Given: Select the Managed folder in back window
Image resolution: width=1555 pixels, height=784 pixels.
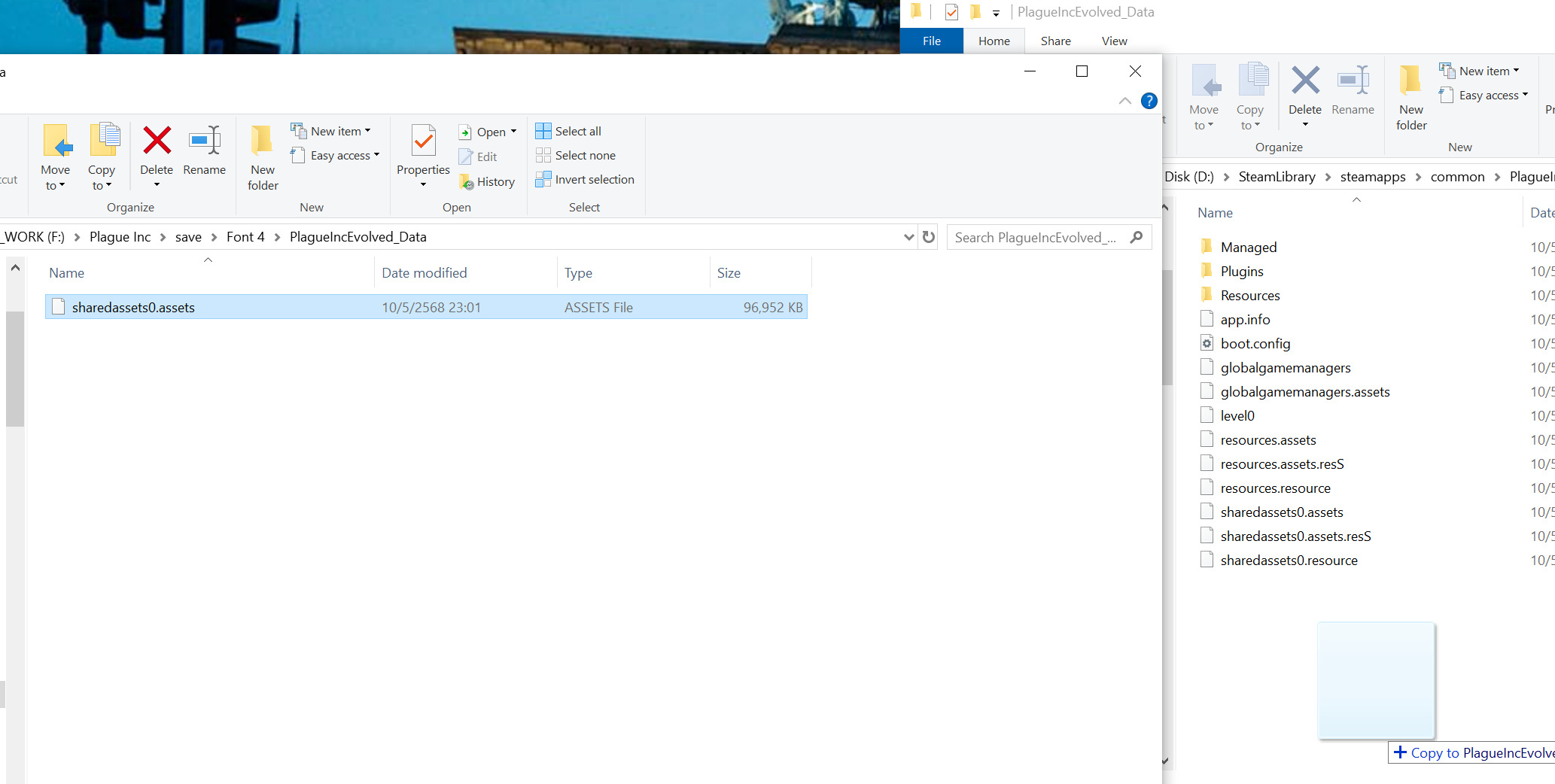Looking at the screenshot, I should point(1249,247).
